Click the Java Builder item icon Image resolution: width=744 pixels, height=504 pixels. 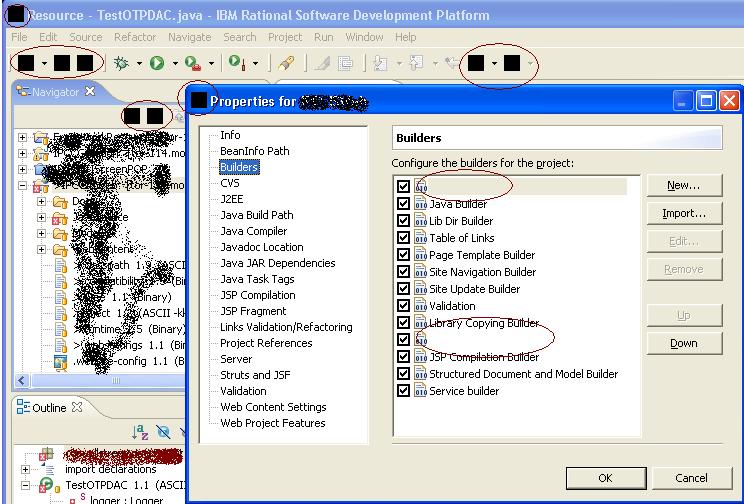tap(420, 204)
